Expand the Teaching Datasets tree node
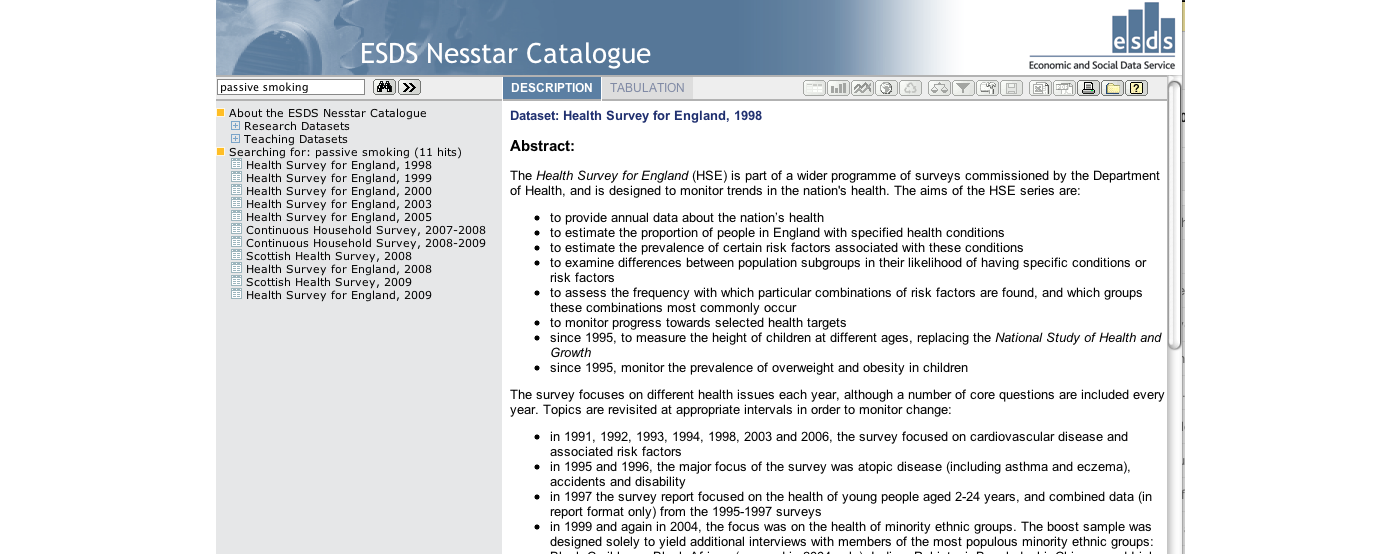This screenshot has width=1400, height=554. point(236,139)
